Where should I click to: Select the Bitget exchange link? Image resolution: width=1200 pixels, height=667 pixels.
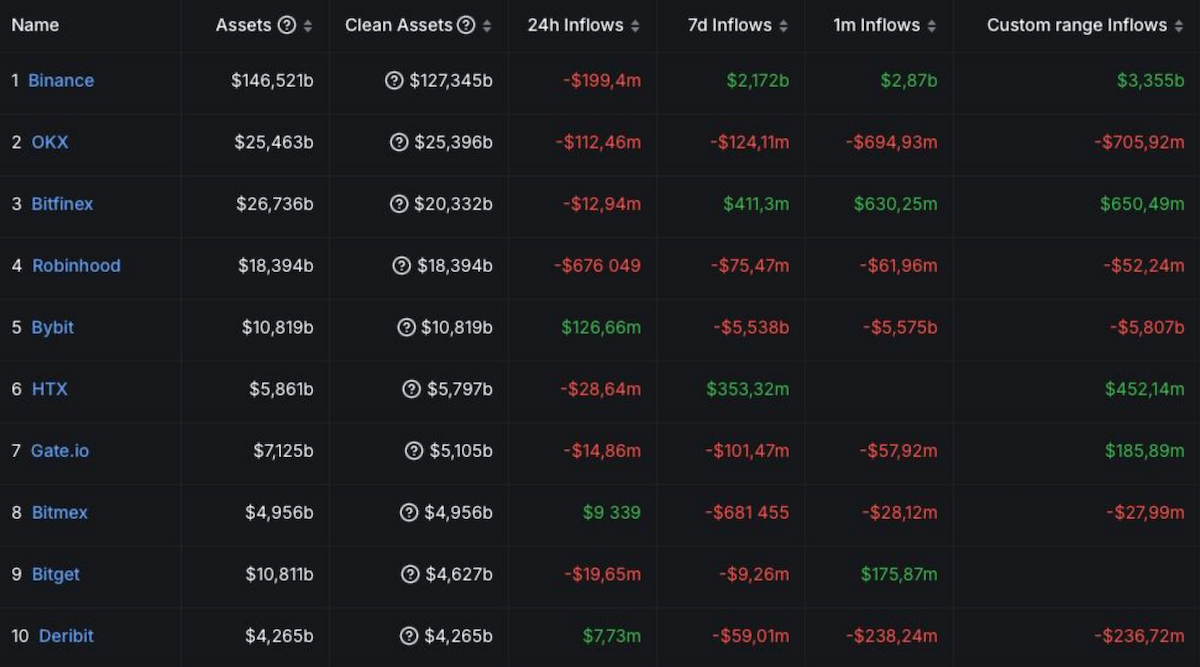[x=56, y=574]
